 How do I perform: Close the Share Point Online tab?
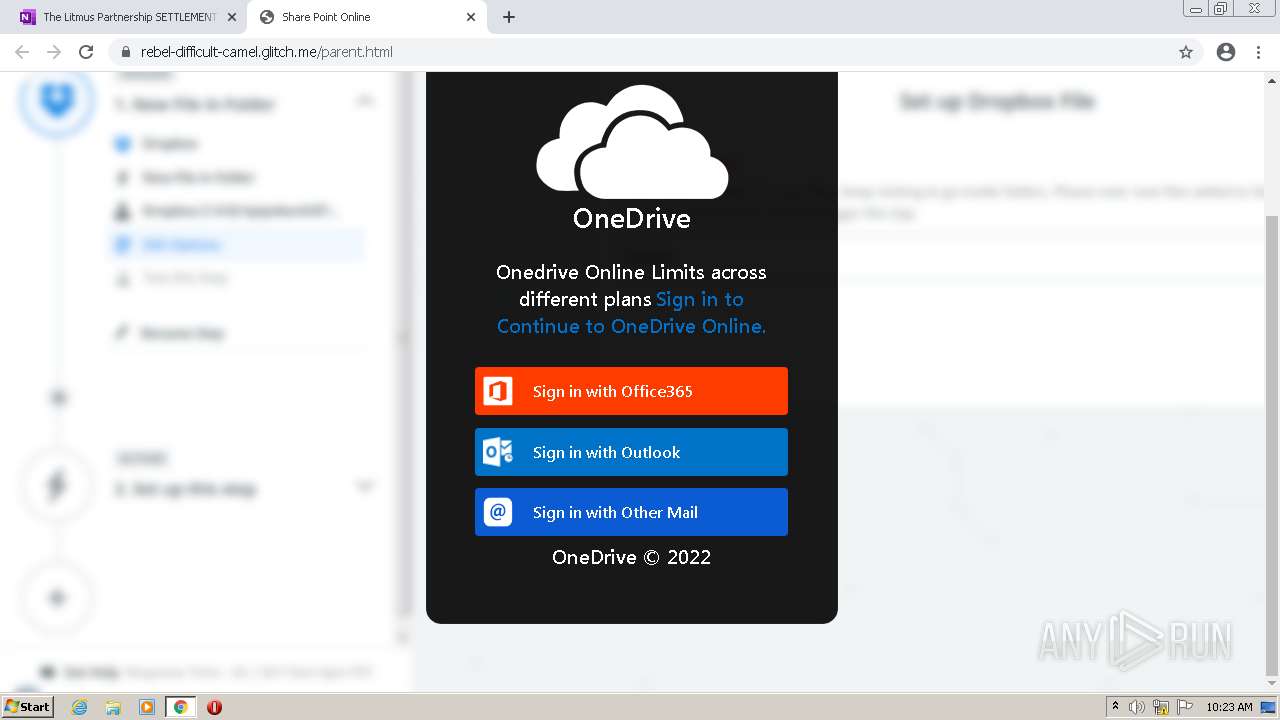(x=472, y=17)
